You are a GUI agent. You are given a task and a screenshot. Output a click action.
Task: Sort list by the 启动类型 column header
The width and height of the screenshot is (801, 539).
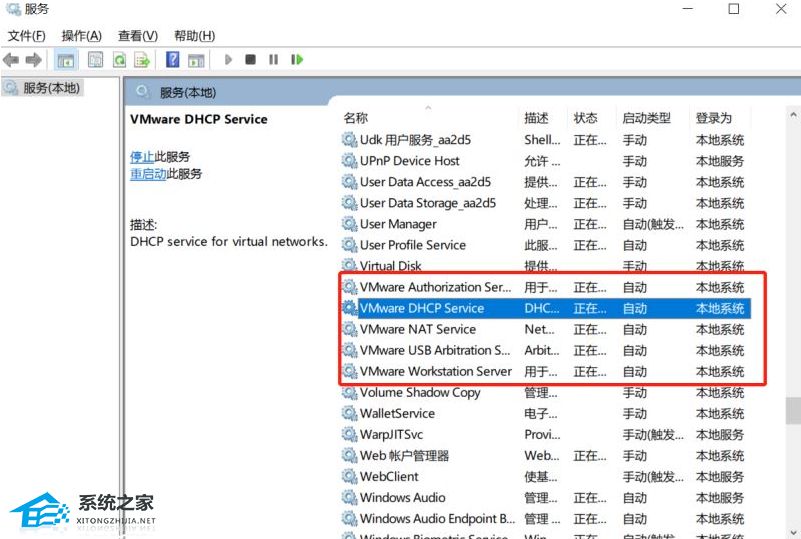(x=646, y=118)
